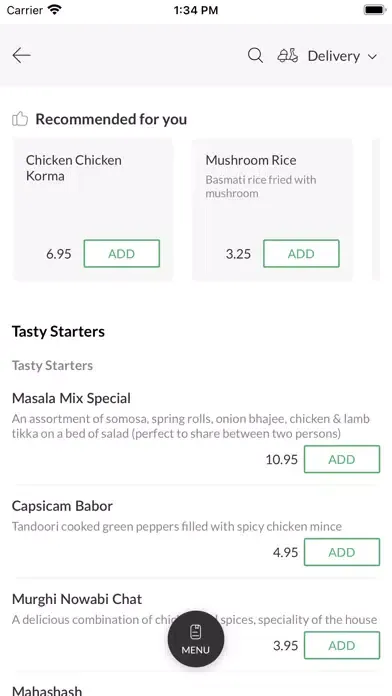Open the Mushroom Rice card

272,210
